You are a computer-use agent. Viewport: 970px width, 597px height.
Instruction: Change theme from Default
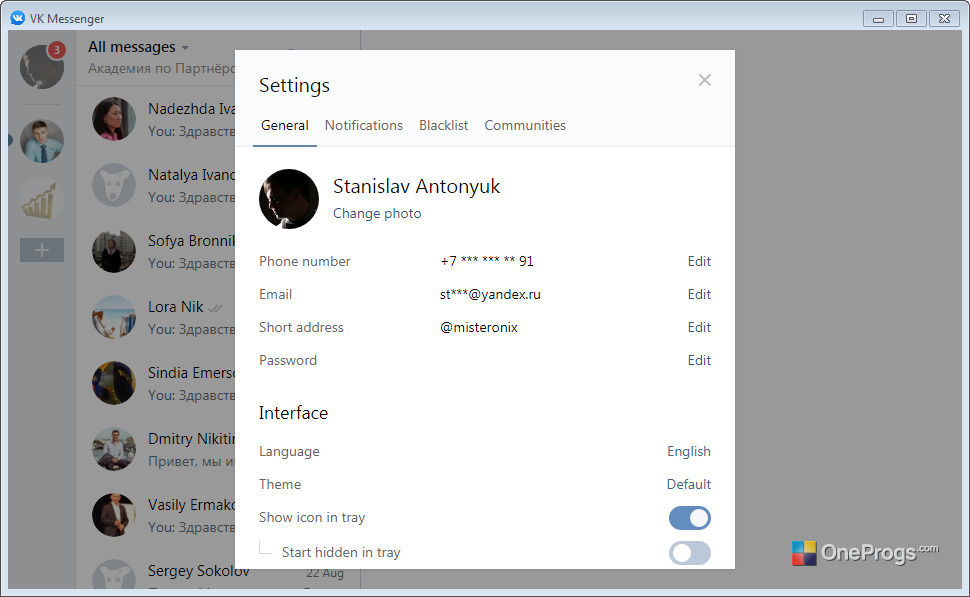coord(689,484)
